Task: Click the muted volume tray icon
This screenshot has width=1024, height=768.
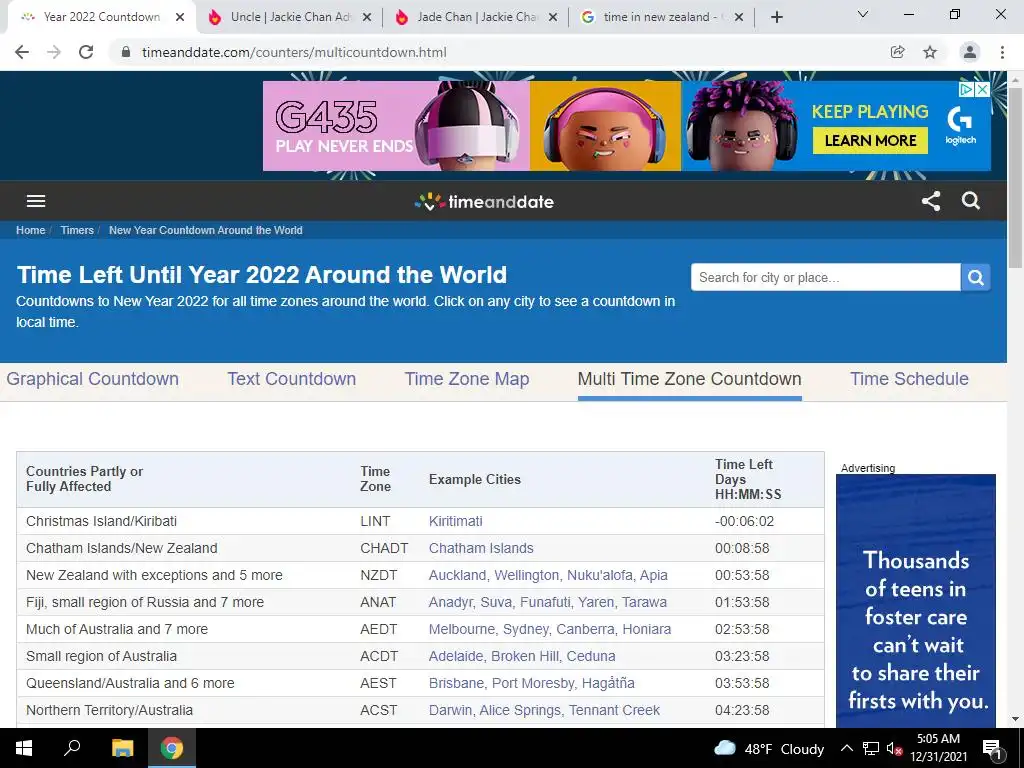Action: [893, 748]
